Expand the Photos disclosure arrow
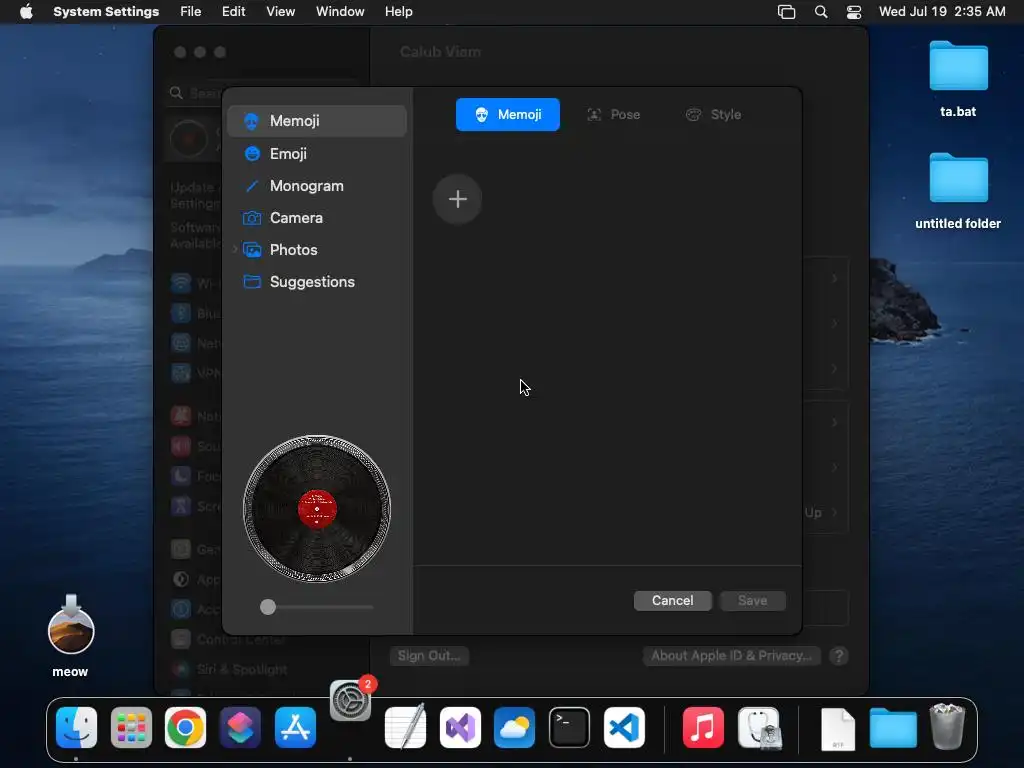 235,249
